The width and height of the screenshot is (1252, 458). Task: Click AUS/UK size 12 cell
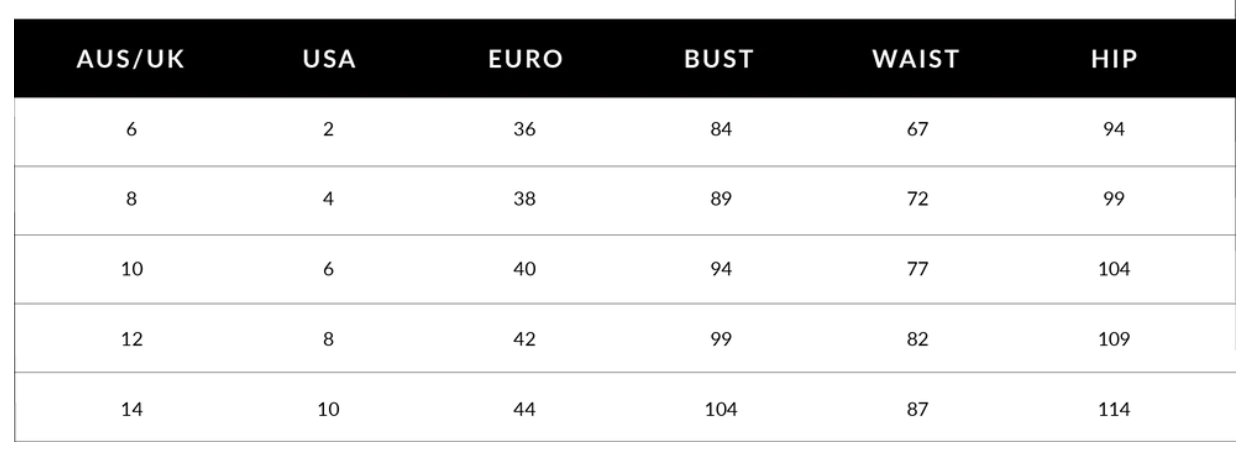coord(130,338)
